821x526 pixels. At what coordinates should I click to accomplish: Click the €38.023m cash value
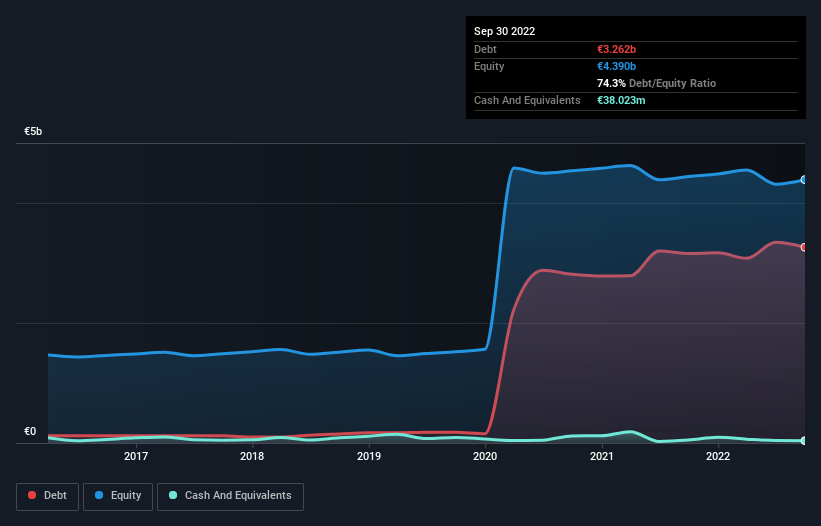(x=621, y=100)
